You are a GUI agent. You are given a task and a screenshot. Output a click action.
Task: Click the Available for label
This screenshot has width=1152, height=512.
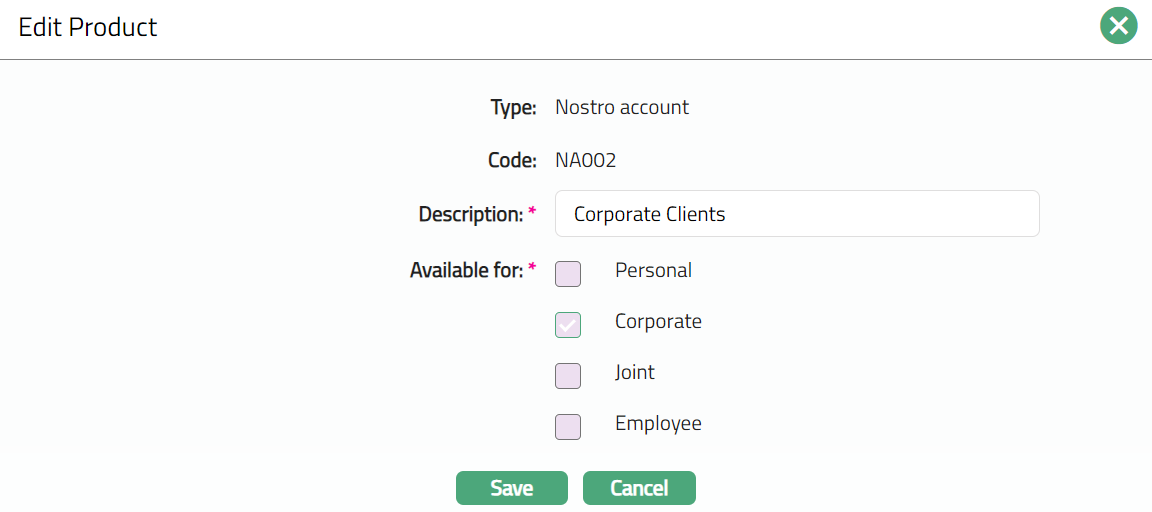click(x=466, y=270)
